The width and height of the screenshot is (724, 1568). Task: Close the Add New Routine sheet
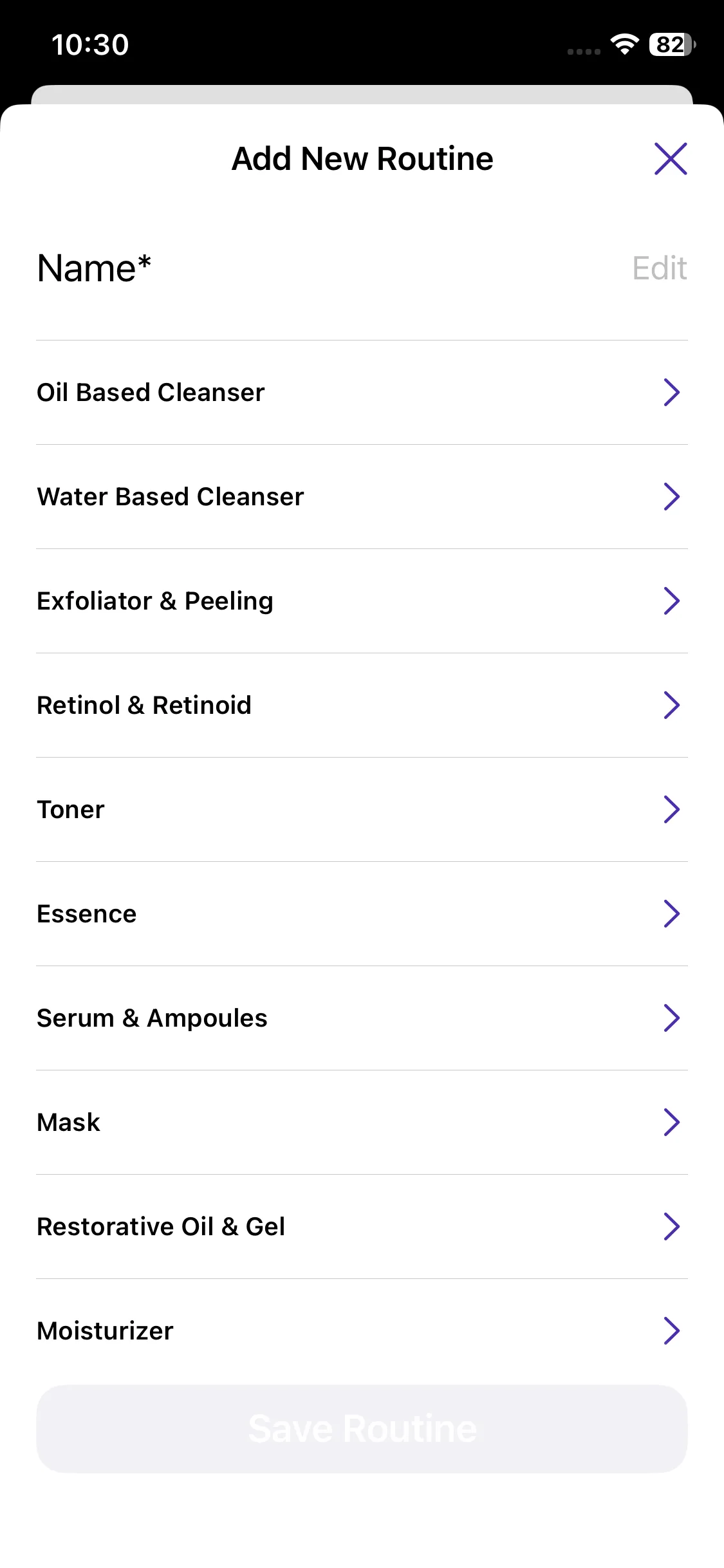coord(671,158)
